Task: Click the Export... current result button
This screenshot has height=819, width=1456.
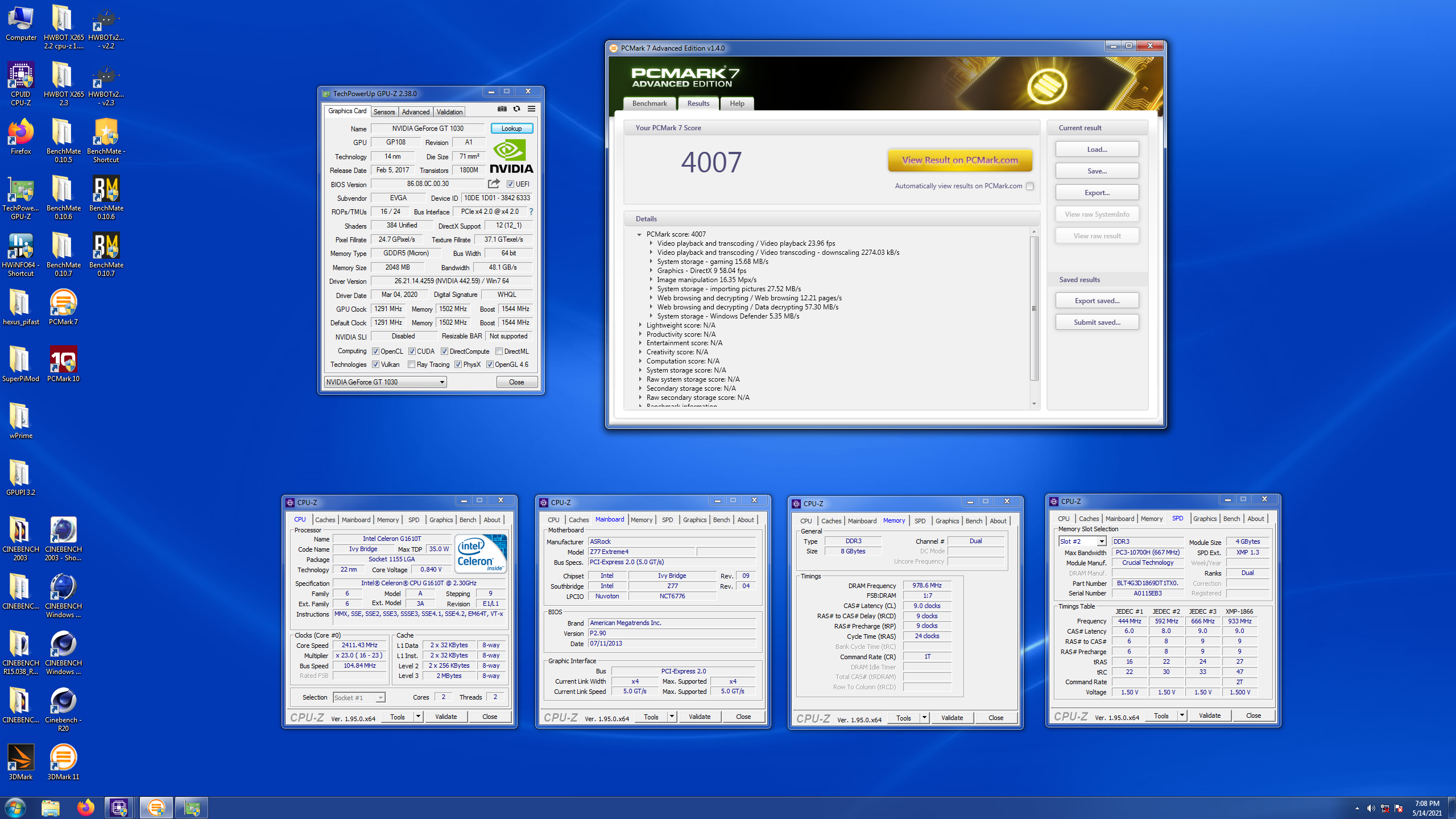Action: 1097,192
